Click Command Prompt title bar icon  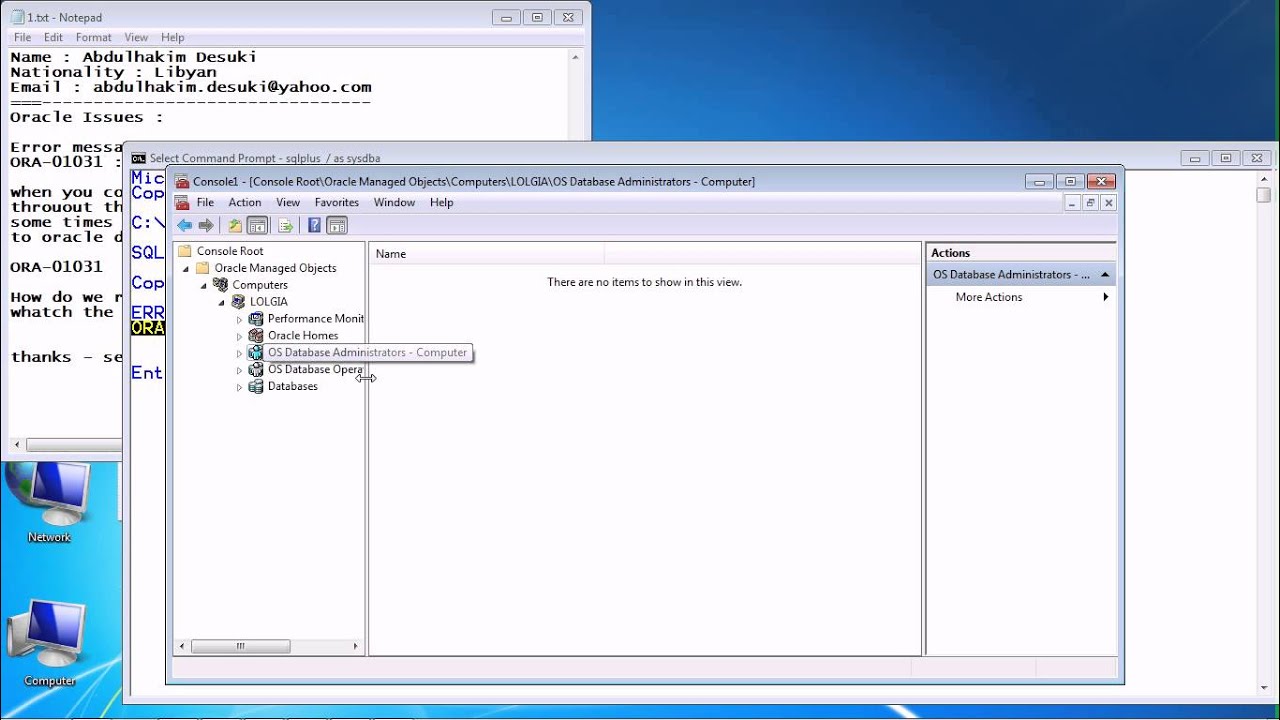[139, 158]
